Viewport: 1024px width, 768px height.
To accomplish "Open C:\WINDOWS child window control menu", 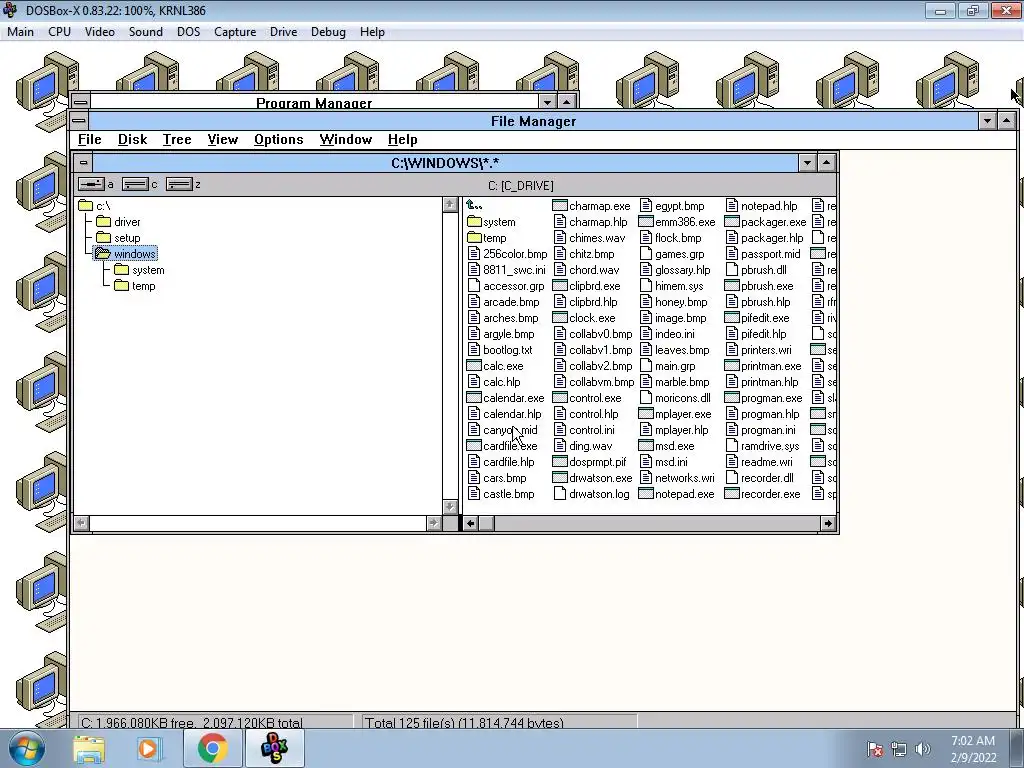I will coord(84,163).
